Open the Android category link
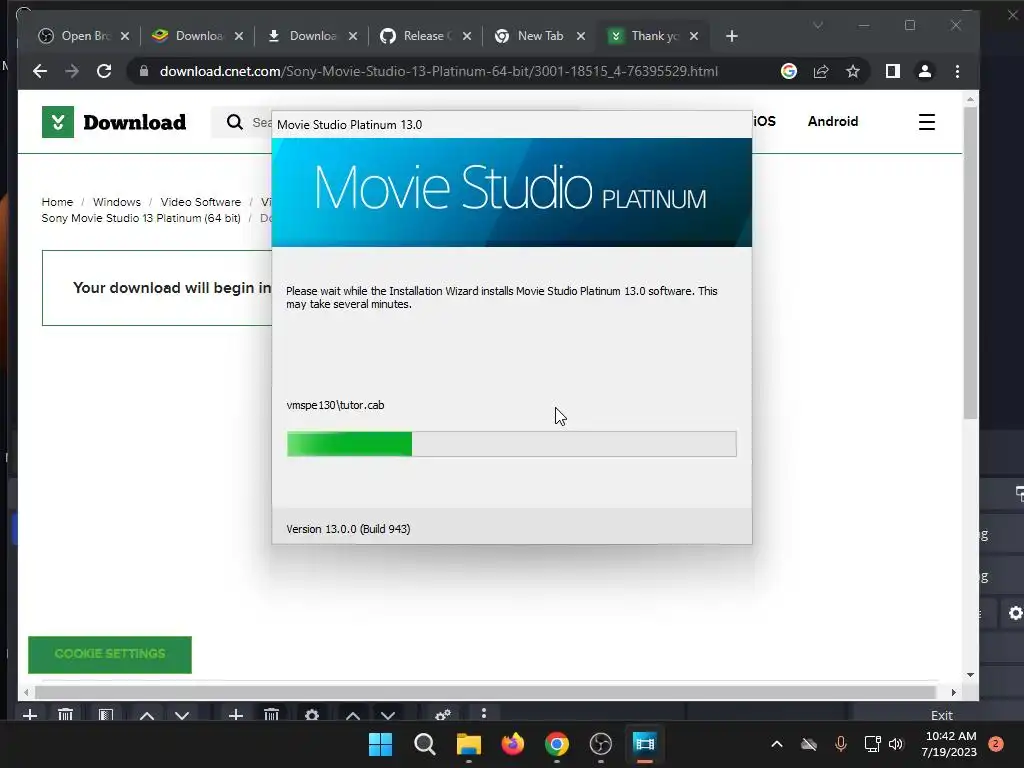Screen dimensions: 1024x768 (833, 121)
